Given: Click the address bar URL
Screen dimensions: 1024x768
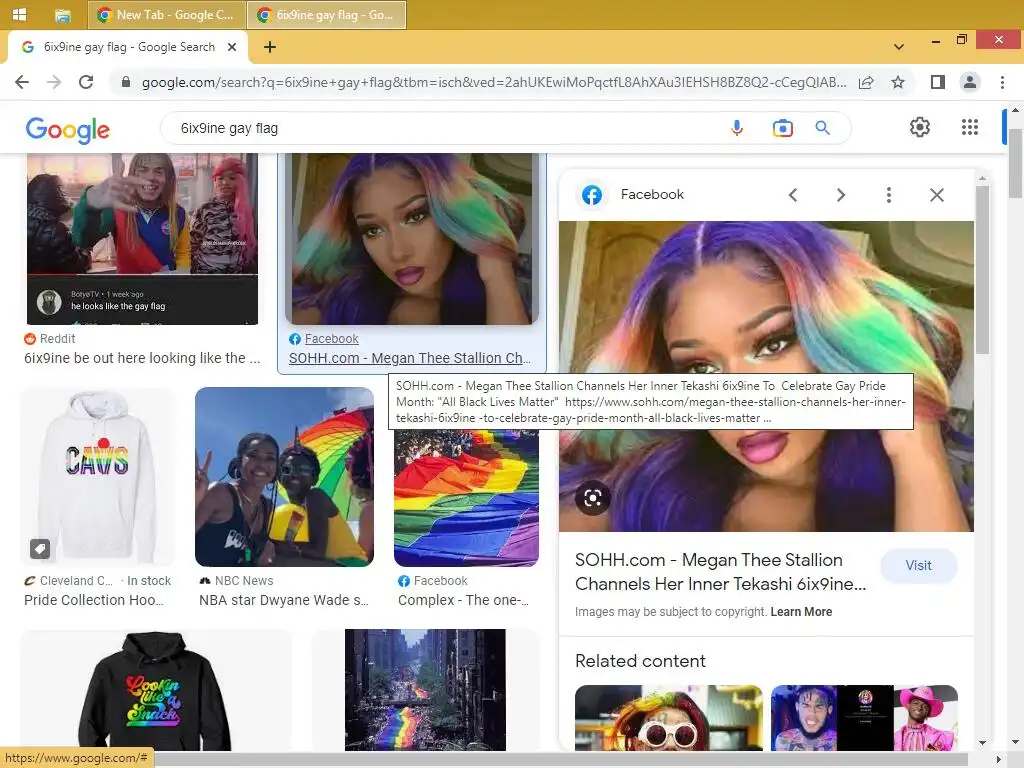Looking at the screenshot, I should point(494,82).
